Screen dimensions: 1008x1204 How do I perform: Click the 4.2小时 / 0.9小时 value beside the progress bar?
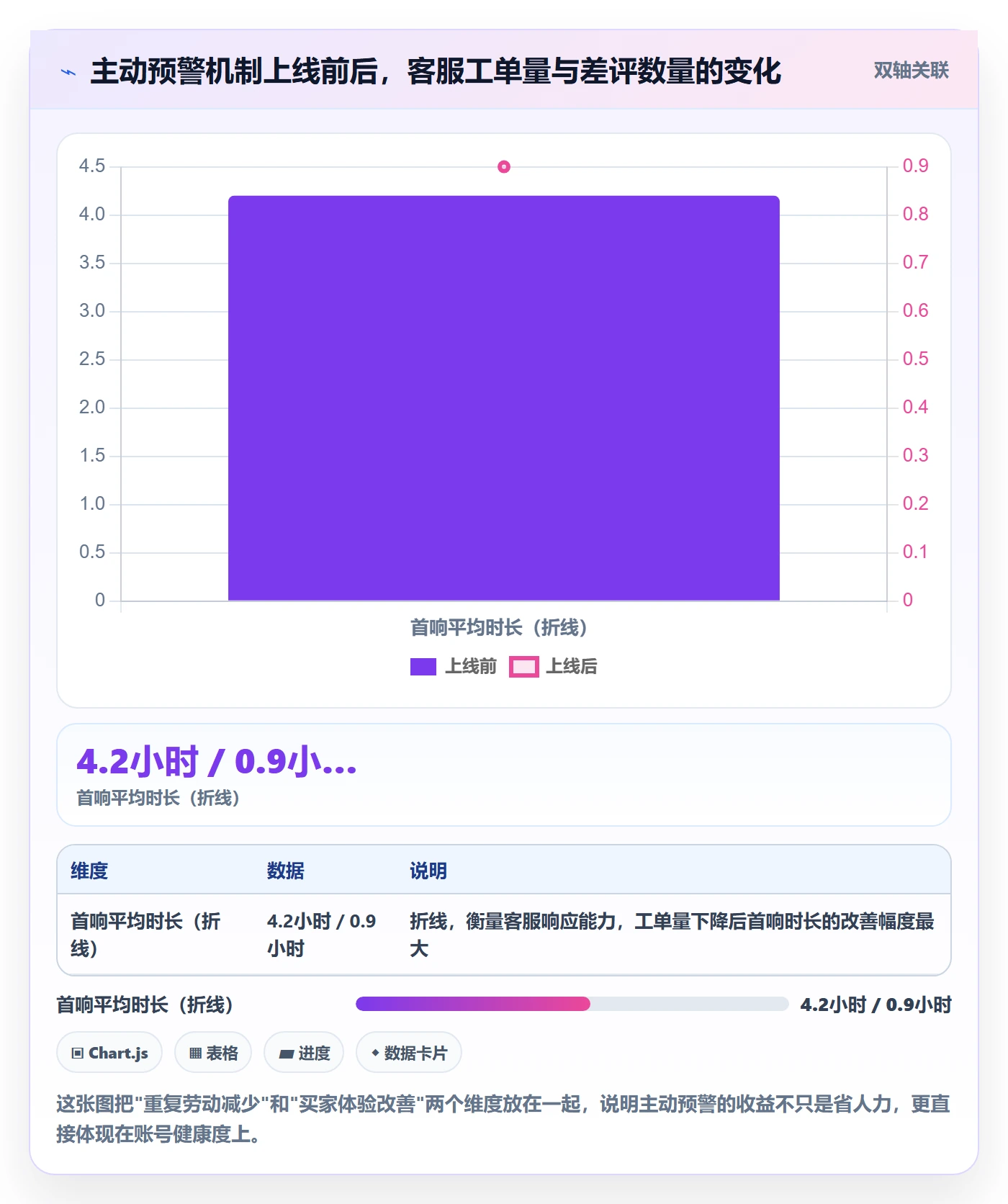tap(876, 1005)
